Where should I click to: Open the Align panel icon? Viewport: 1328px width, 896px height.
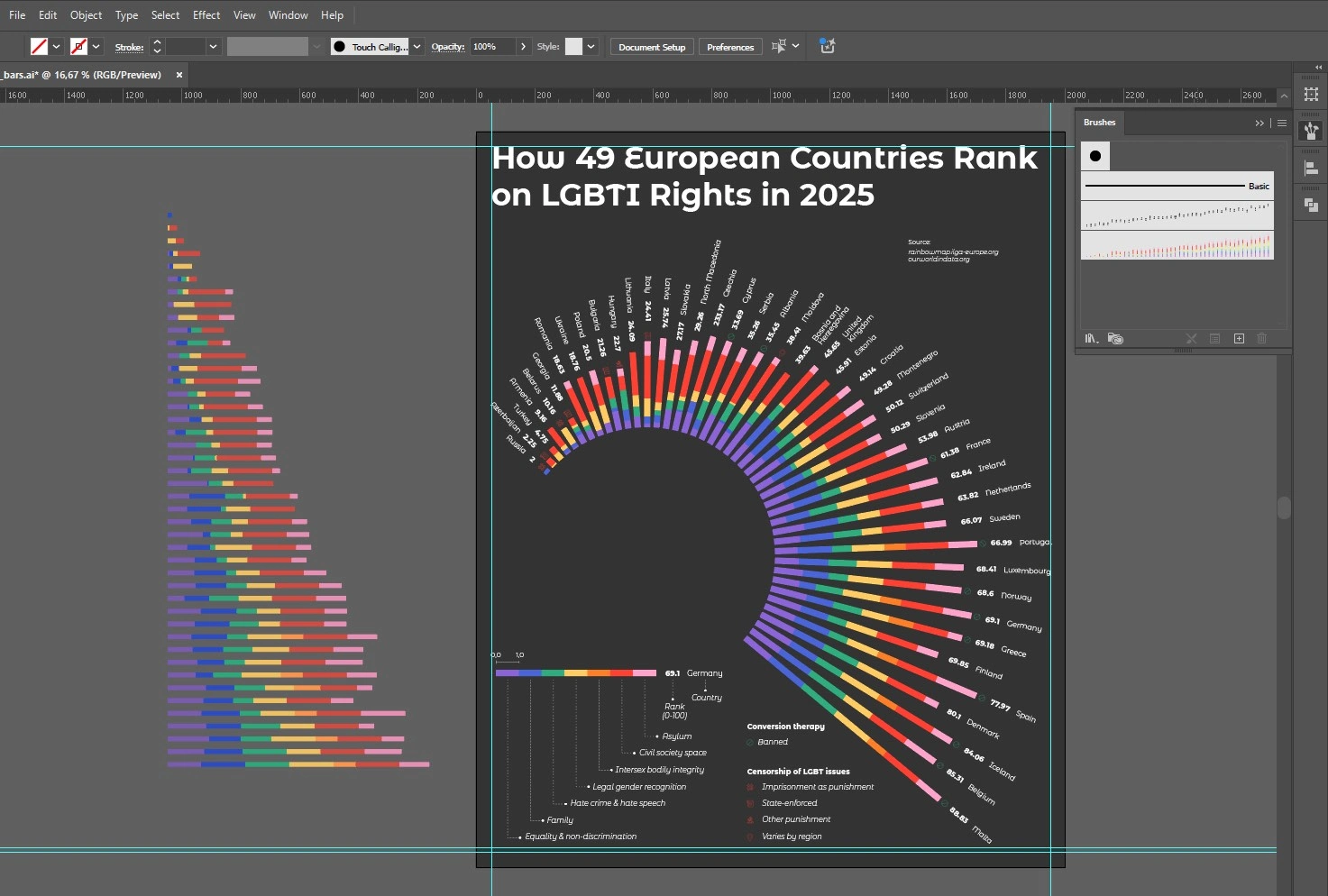coord(1311,168)
